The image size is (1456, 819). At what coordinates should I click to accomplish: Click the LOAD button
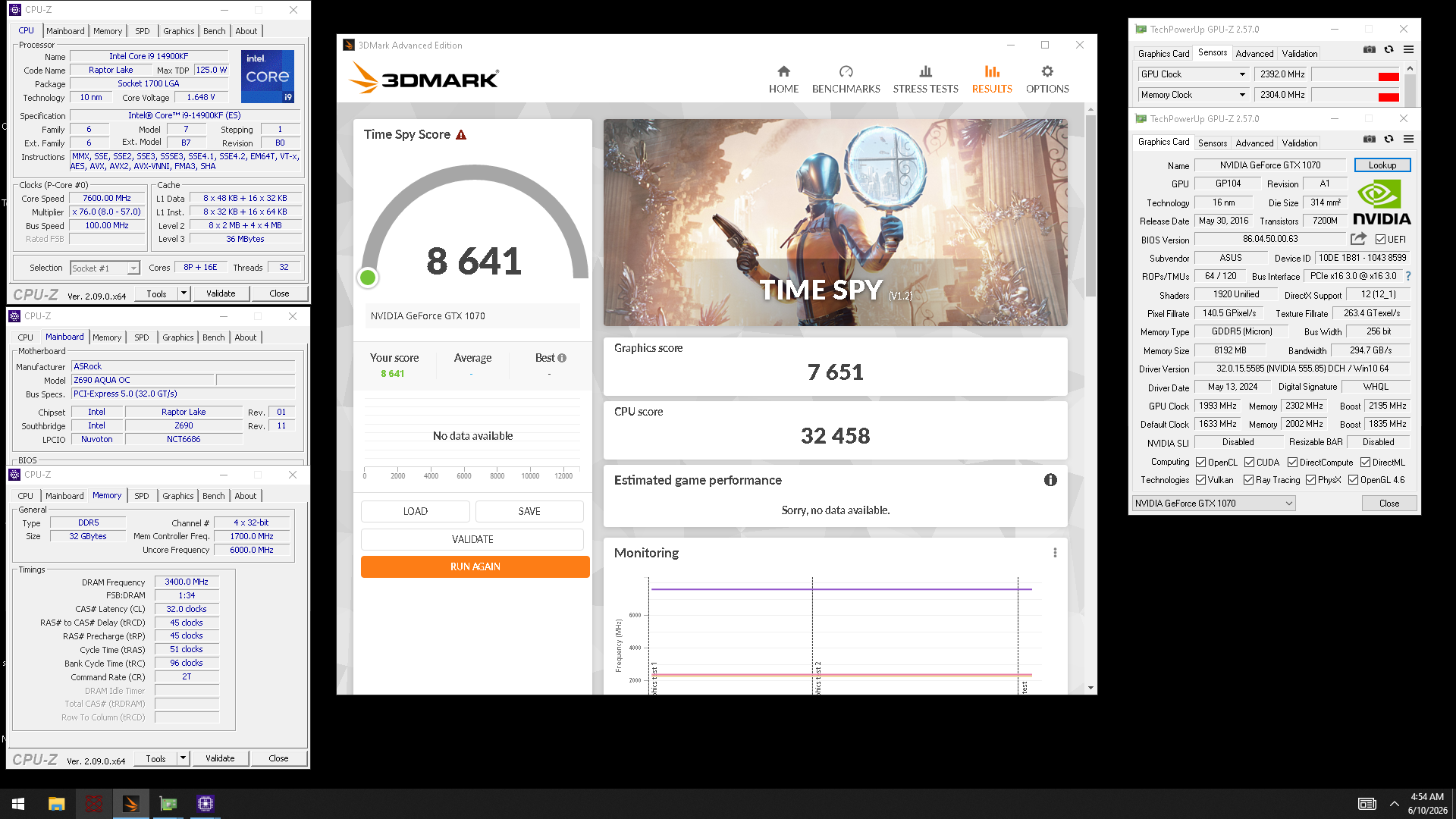(x=416, y=511)
